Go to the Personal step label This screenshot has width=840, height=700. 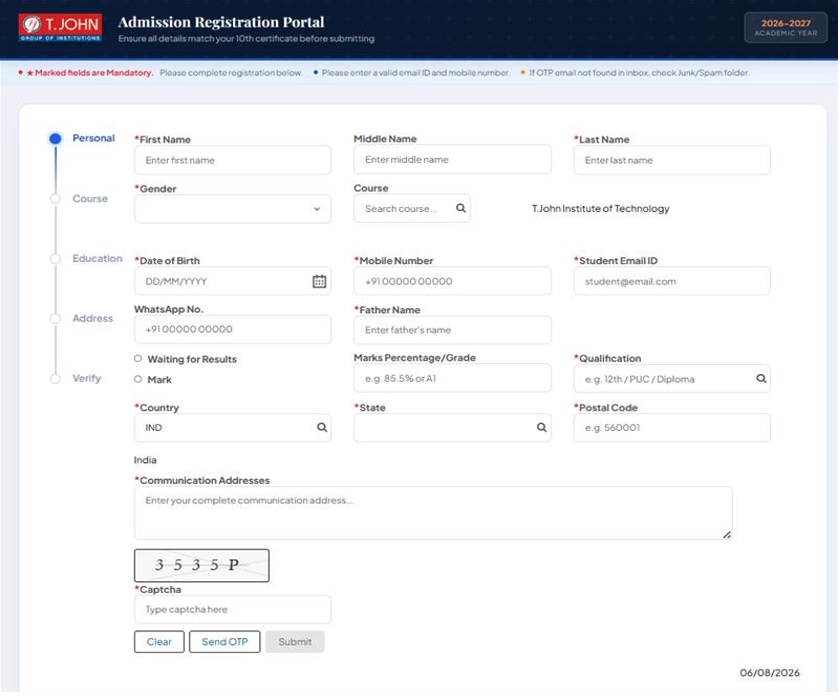point(94,138)
